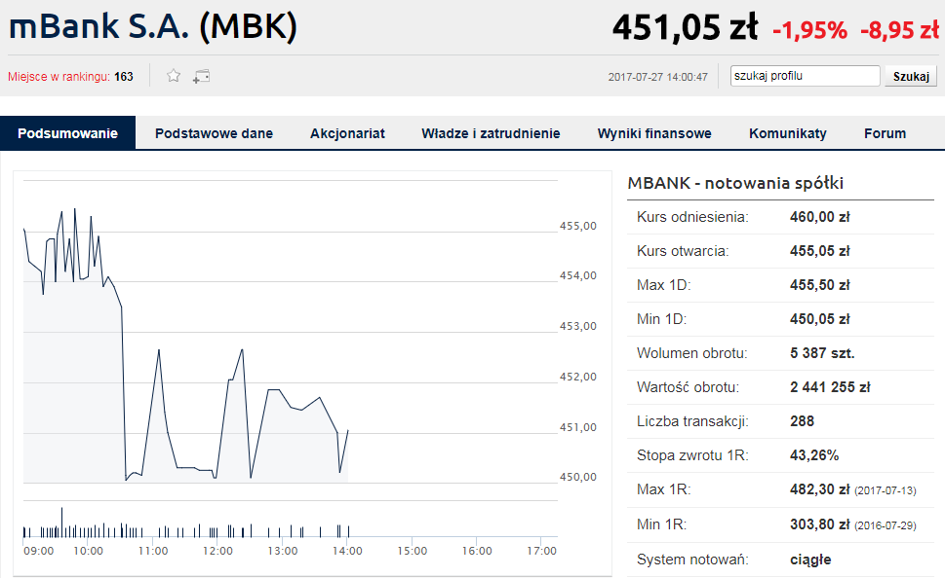Viewport: 945px width, 578px height.
Task: Add company to favorites with star icon
Action: pos(174,76)
